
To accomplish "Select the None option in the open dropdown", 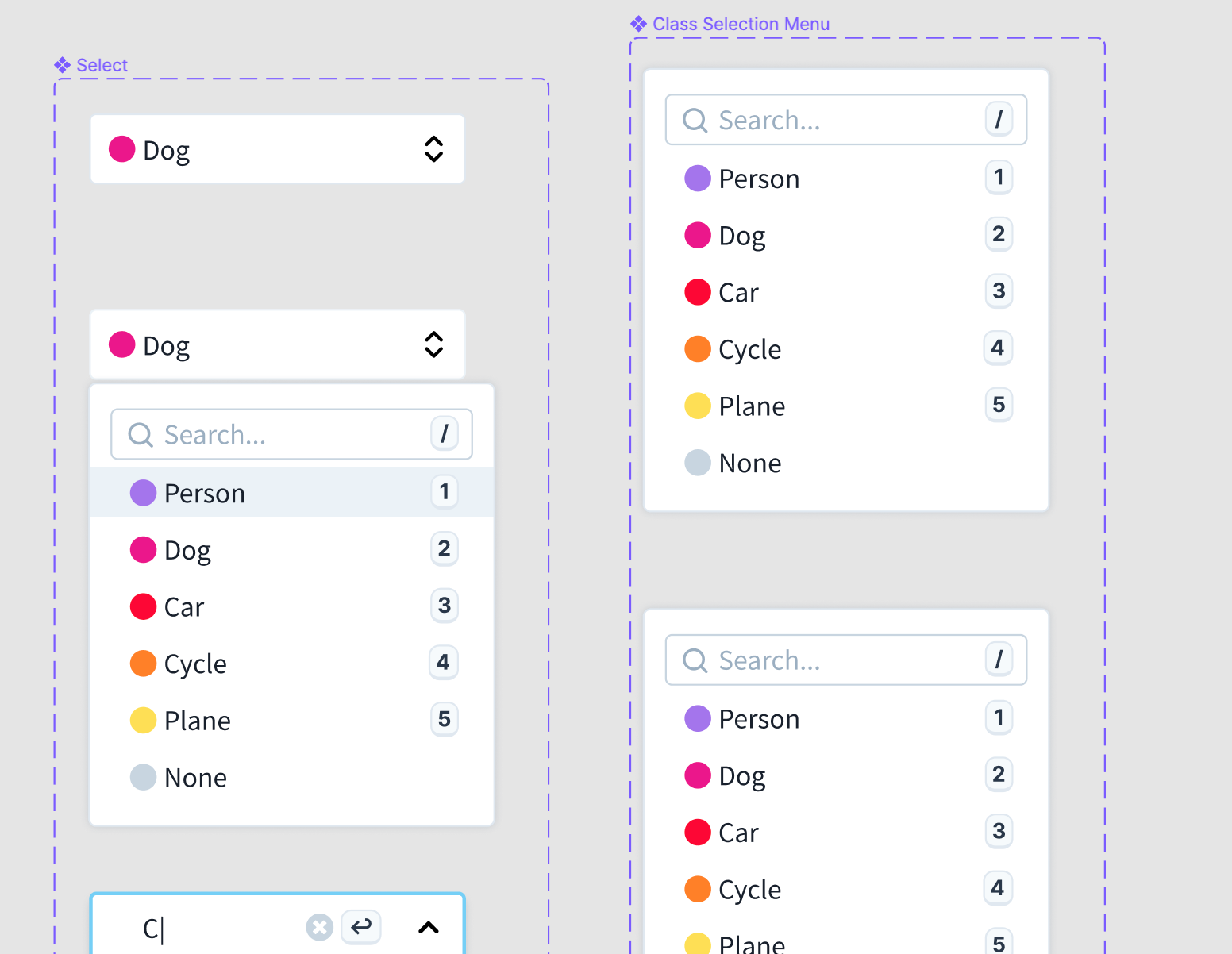I will click(195, 777).
